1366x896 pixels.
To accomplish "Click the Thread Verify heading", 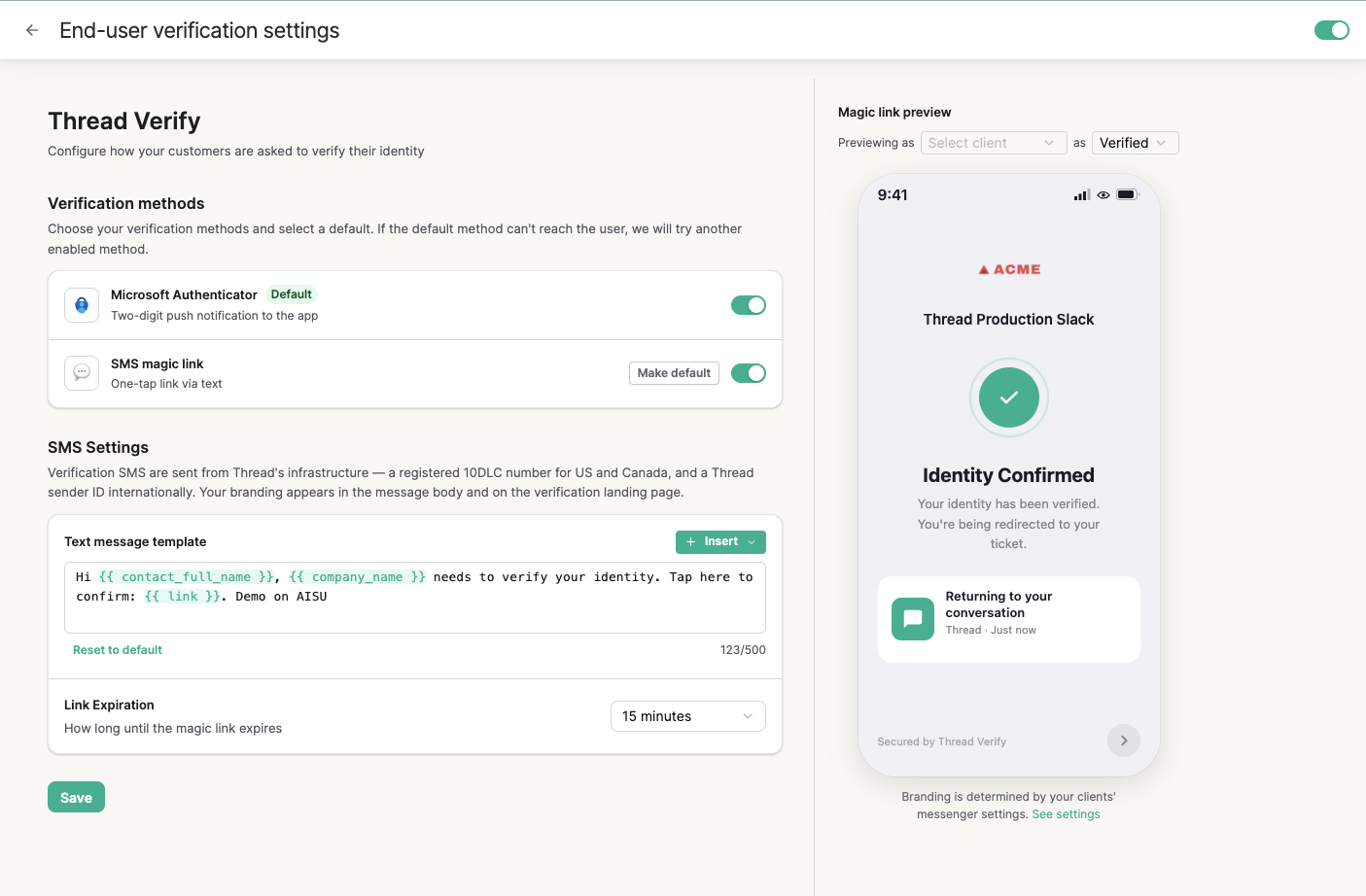I will coord(124,121).
